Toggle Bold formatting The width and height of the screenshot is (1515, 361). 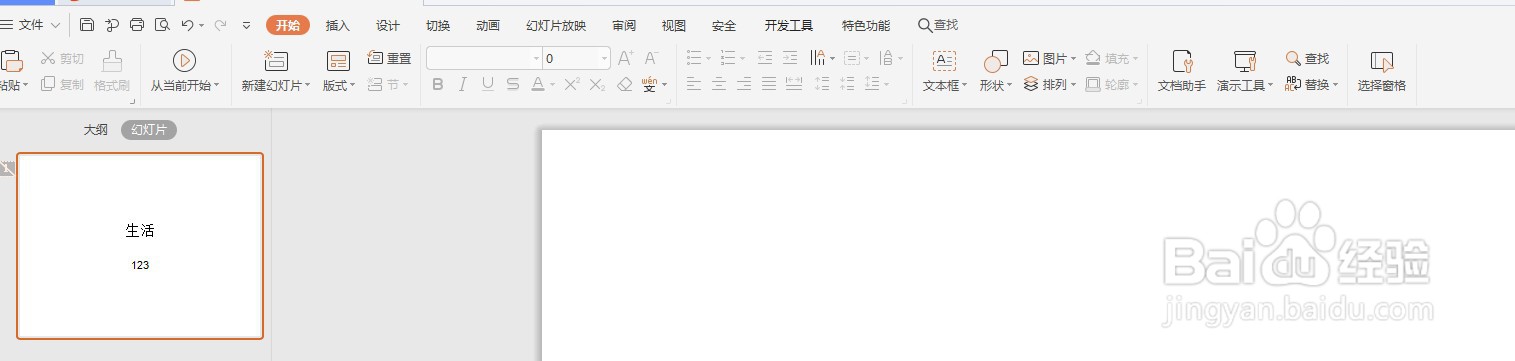pos(438,85)
